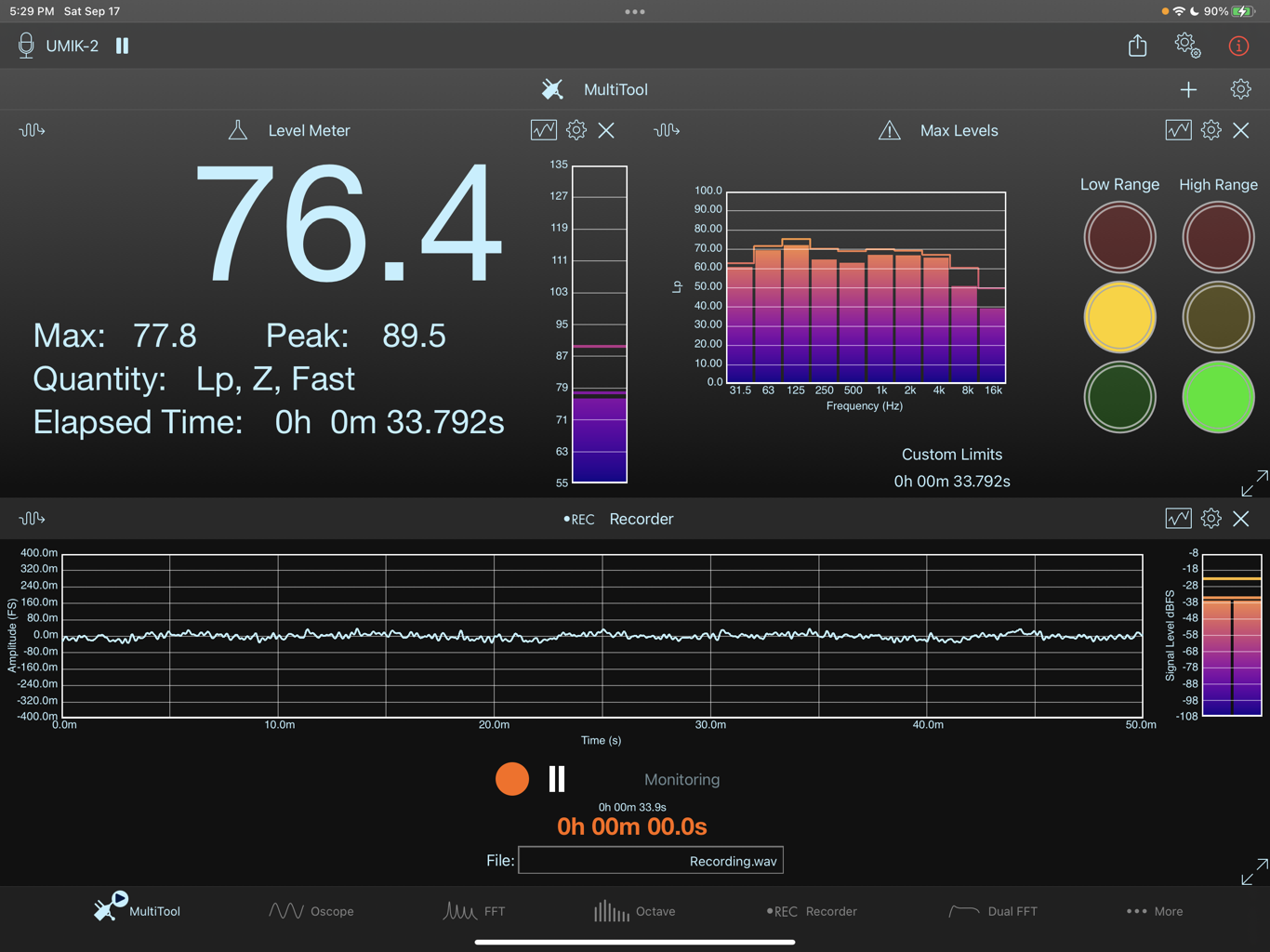
Task: Tap the Custom Limits label
Action: point(952,455)
